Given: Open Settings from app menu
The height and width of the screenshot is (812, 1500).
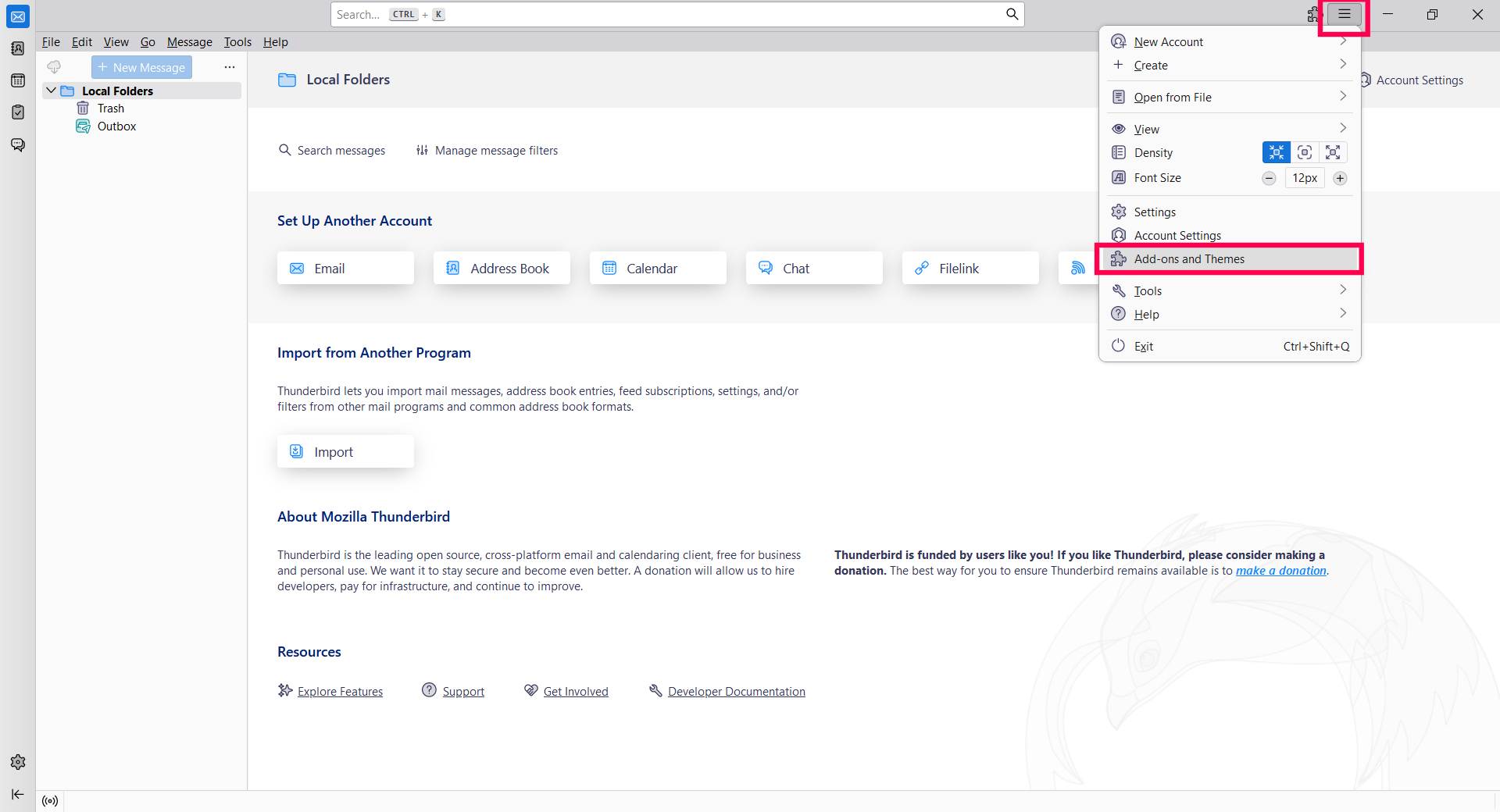Looking at the screenshot, I should [1230, 212].
